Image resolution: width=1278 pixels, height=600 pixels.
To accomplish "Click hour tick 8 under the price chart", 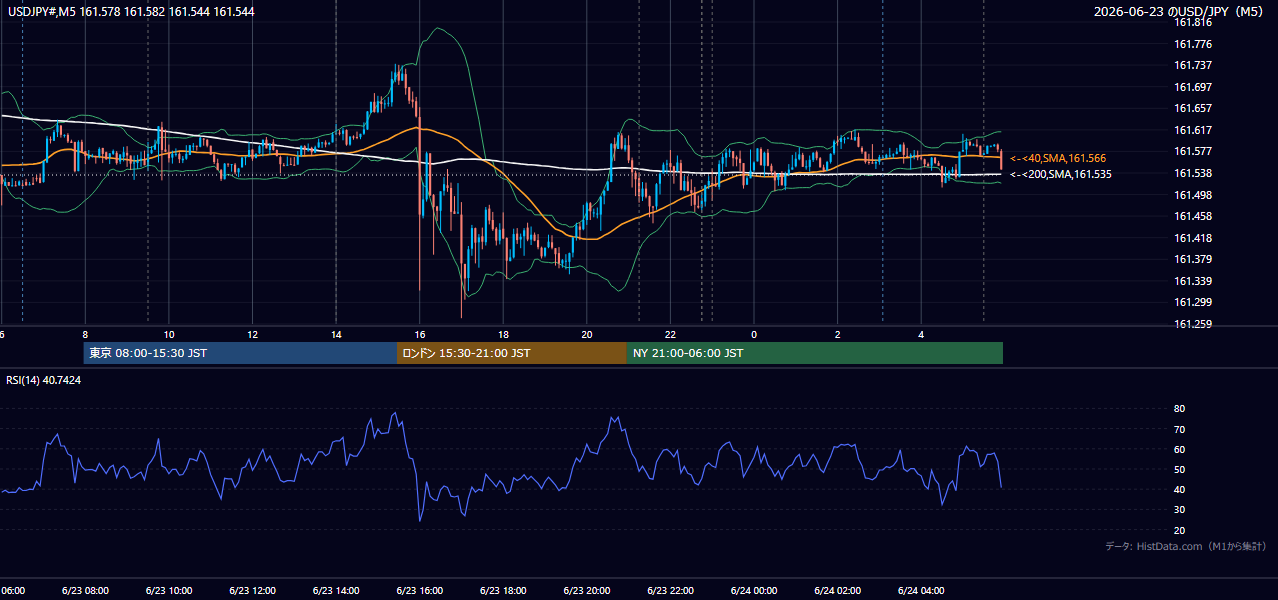I will pos(85,334).
